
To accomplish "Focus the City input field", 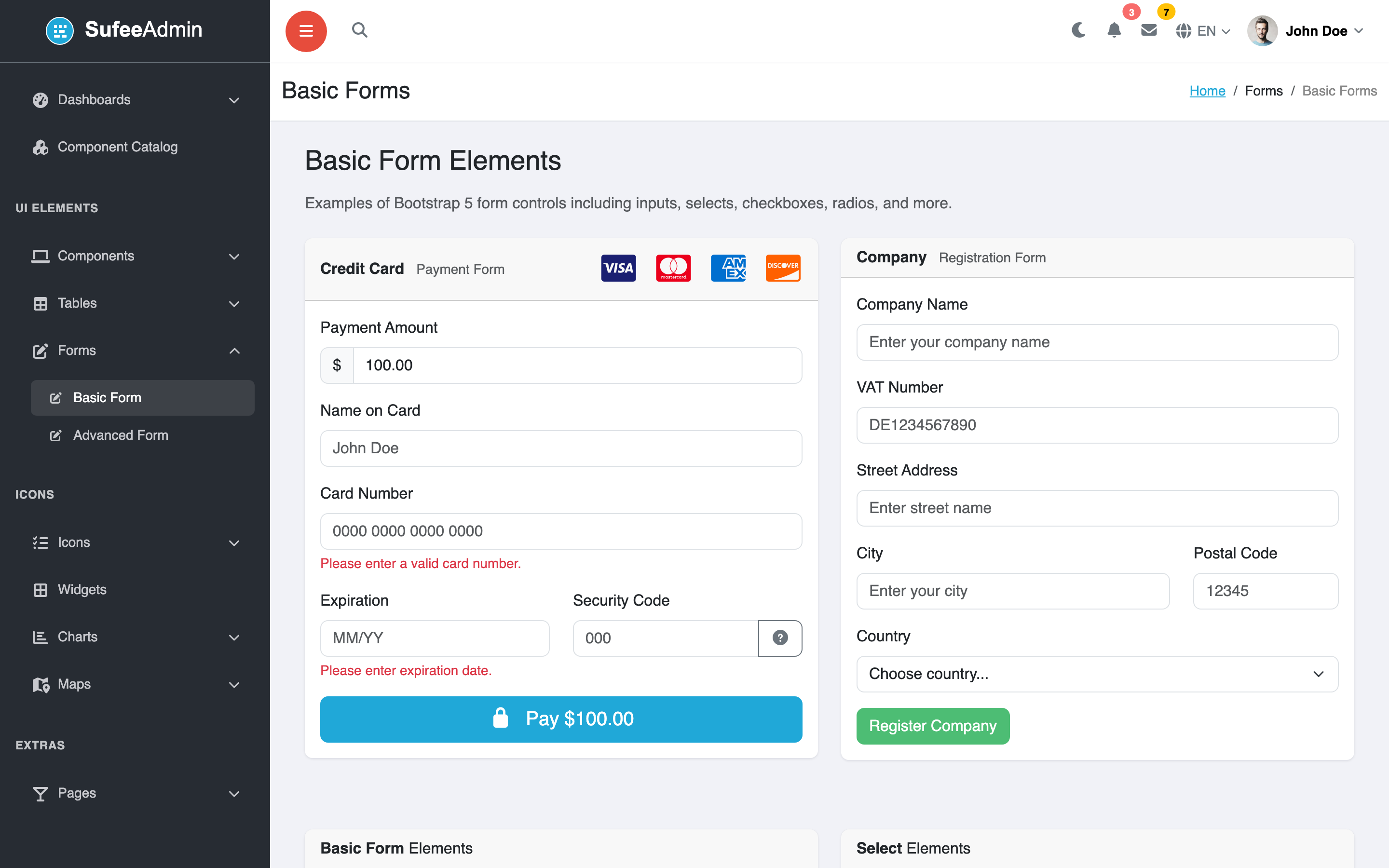I will tap(1012, 591).
